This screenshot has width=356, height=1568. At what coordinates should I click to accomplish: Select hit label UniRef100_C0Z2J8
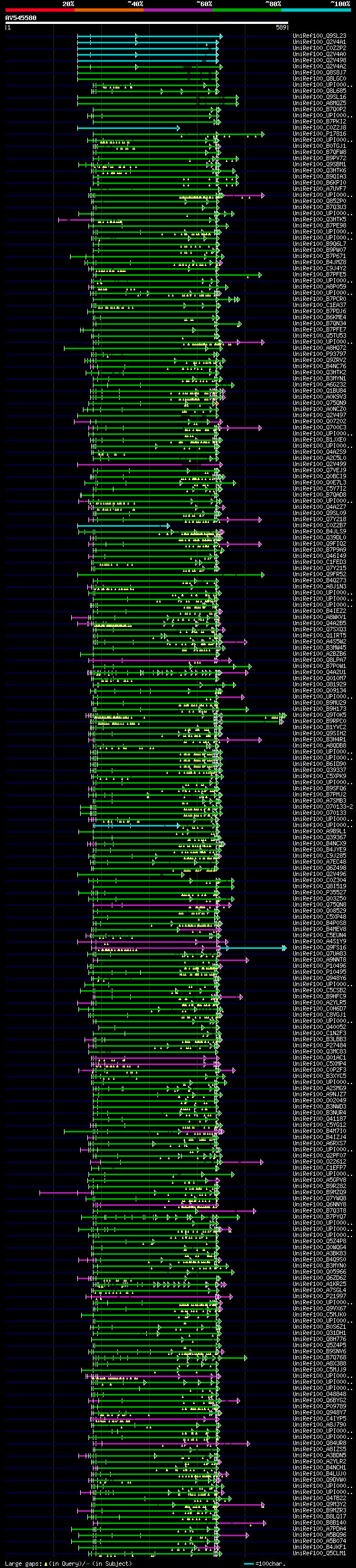point(319,128)
